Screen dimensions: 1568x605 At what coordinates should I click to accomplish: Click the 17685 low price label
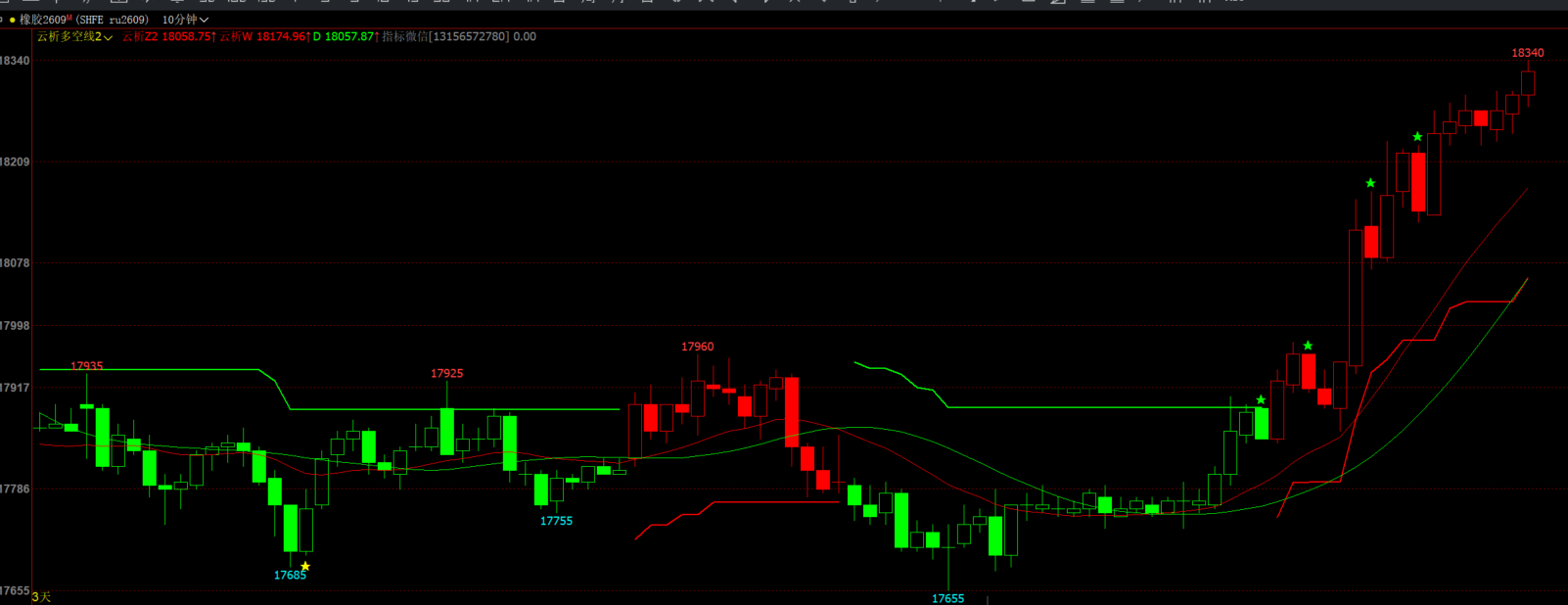[x=290, y=575]
